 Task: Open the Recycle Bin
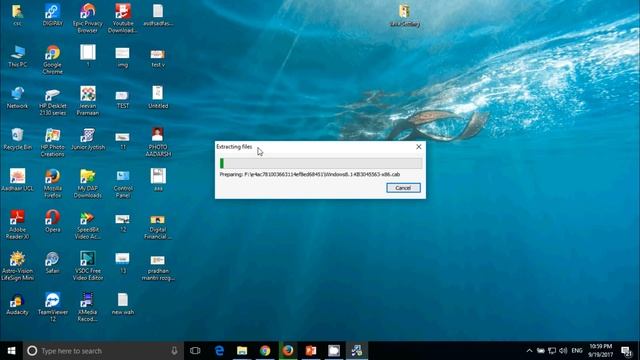18,139
